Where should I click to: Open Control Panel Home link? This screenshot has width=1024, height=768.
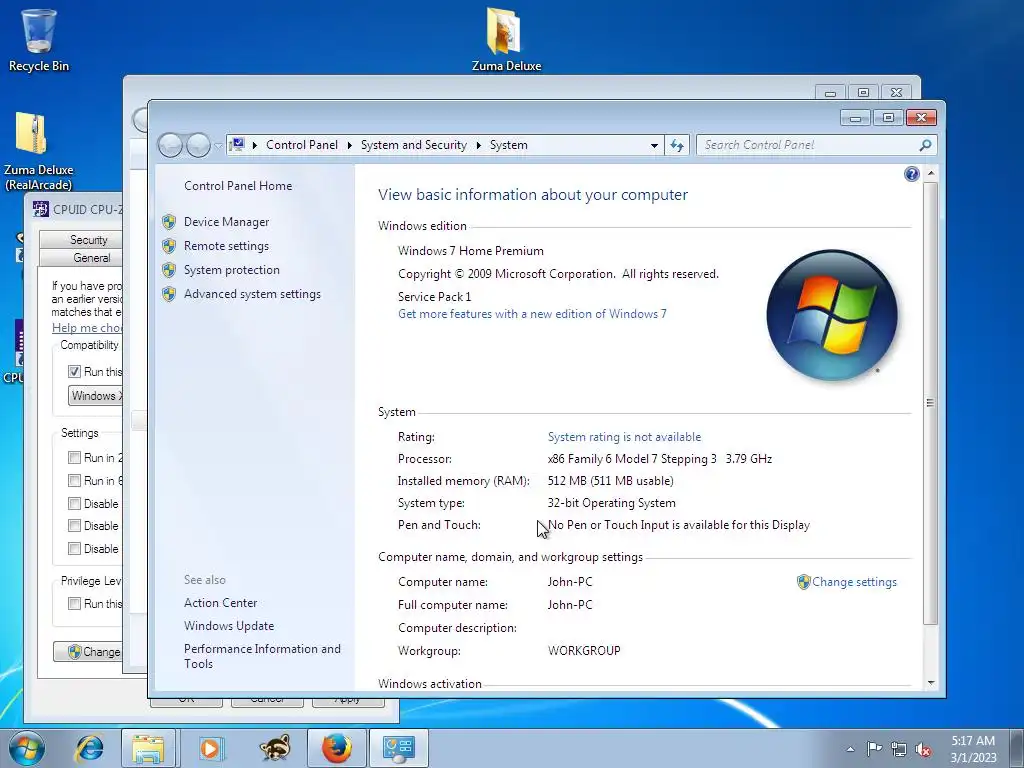click(238, 185)
